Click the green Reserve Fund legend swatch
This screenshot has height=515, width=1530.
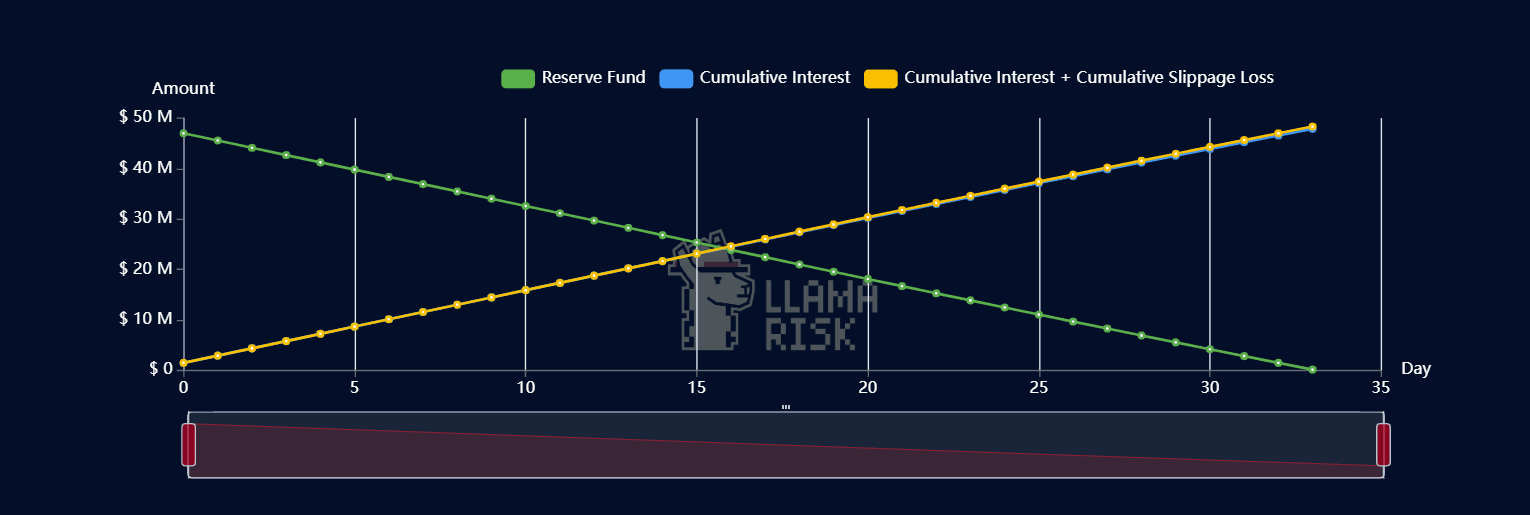coord(518,78)
